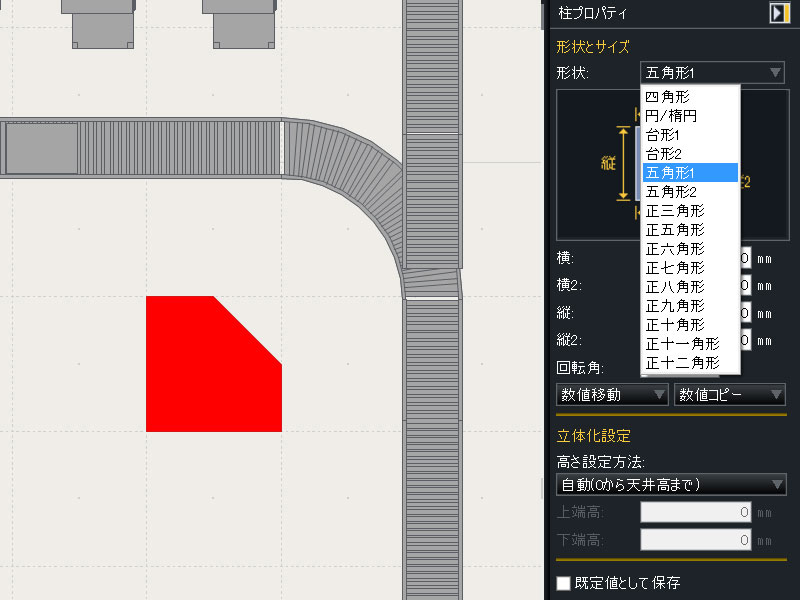Open the 高さ設定方法 dropdown

(x=671, y=485)
